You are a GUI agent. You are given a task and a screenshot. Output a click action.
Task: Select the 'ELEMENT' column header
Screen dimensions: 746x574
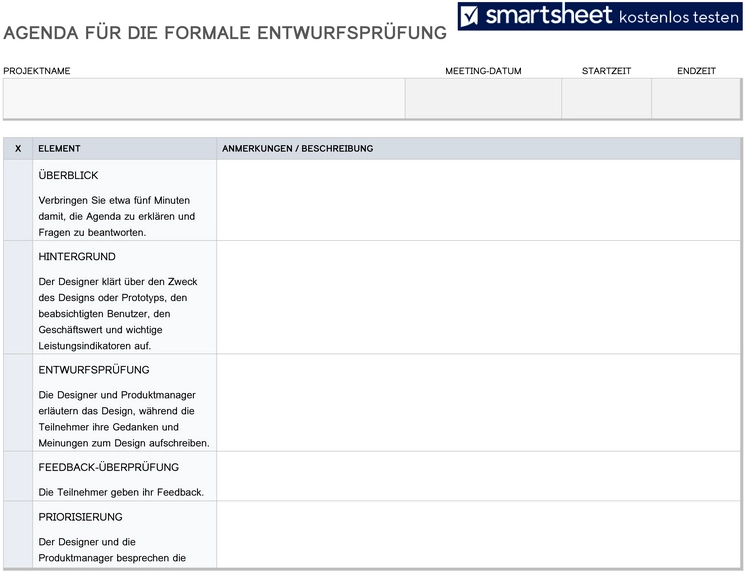pos(125,148)
